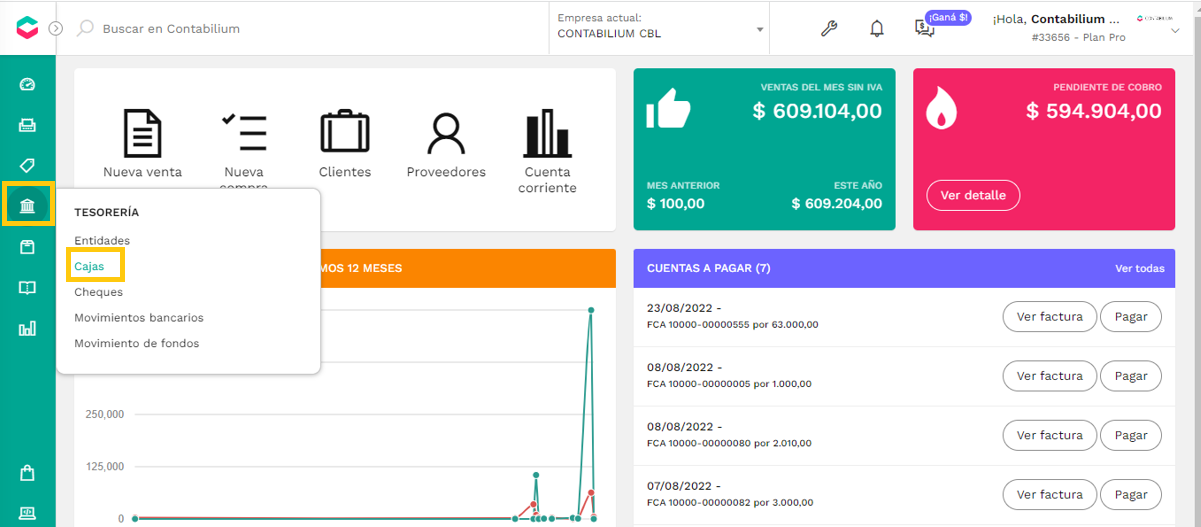Select Movimiento de fondos menu entry
Viewport: 1201px width, 527px height.
coord(137,343)
